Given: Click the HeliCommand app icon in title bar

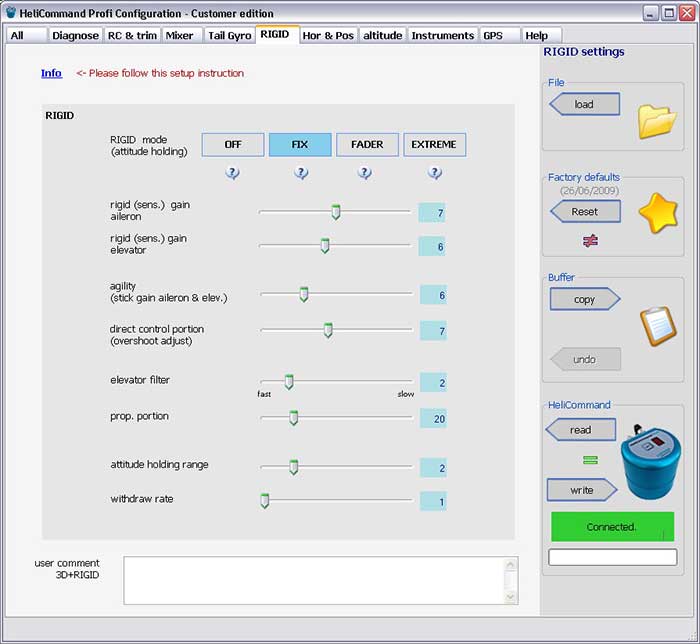Looking at the screenshot, I should tap(11, 12).
